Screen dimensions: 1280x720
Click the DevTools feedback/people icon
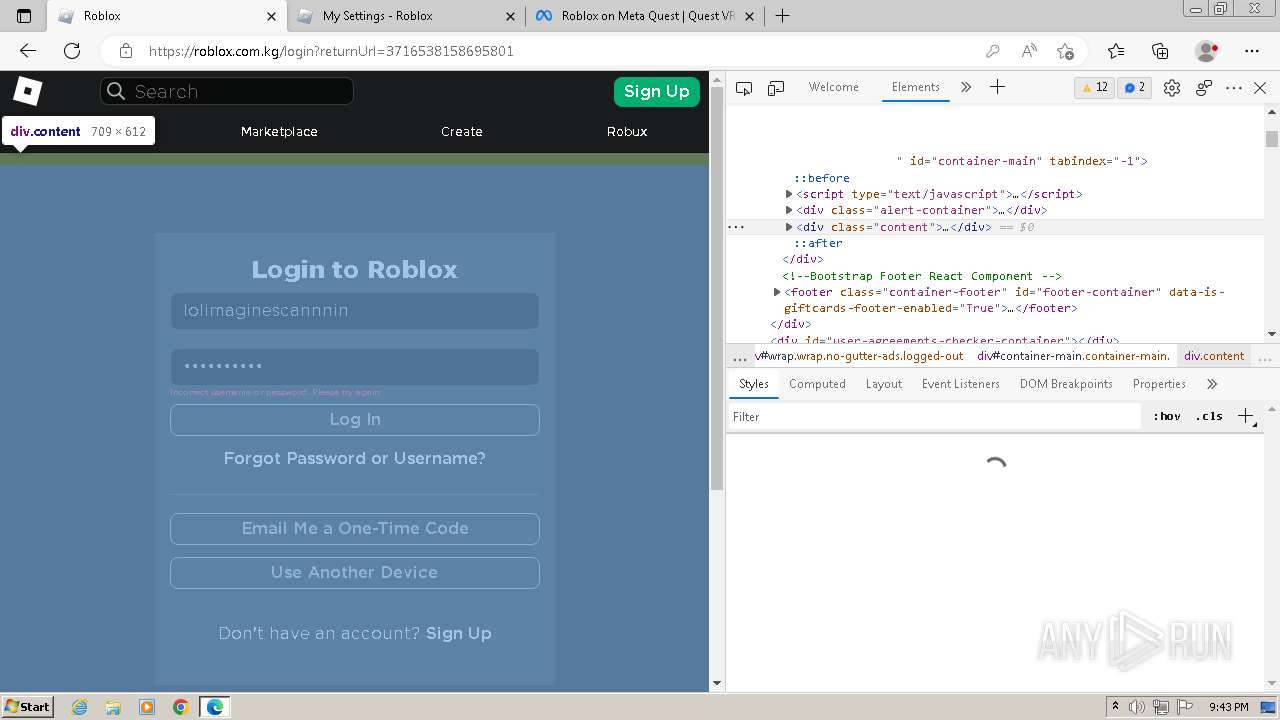pos(1204,88)
